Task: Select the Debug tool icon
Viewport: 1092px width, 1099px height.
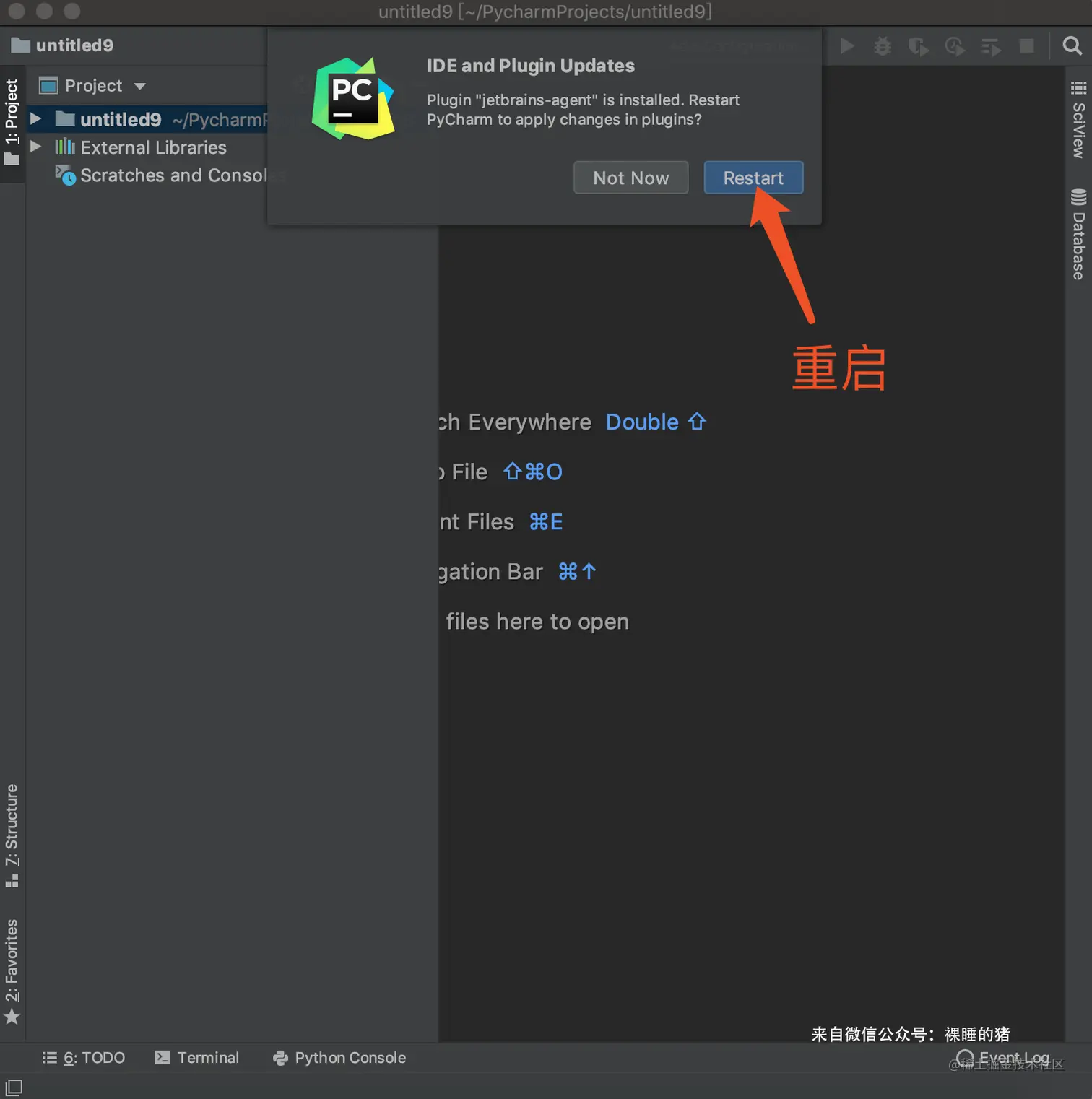Action: (883, 46)
